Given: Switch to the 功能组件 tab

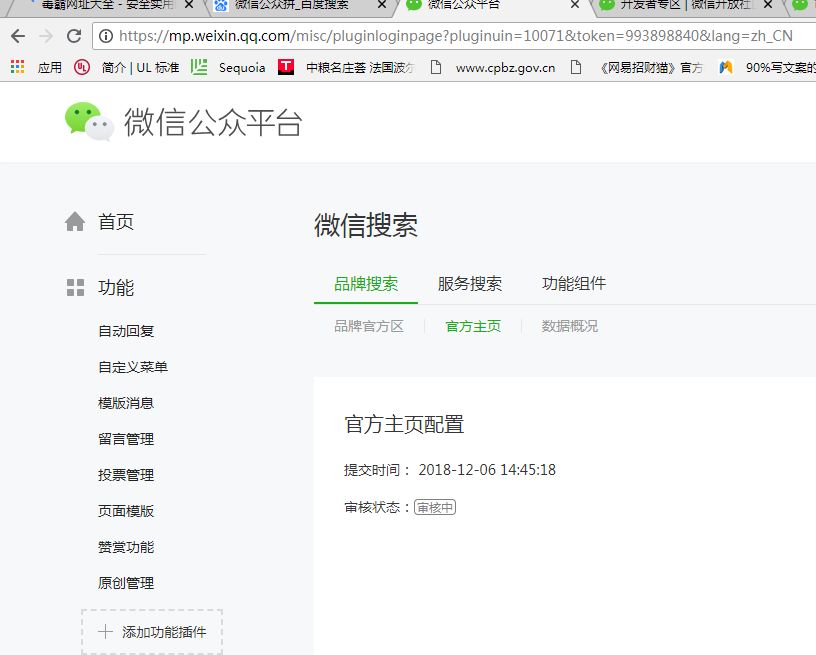Looking at the screenshot, I should (x=574, y=284).
